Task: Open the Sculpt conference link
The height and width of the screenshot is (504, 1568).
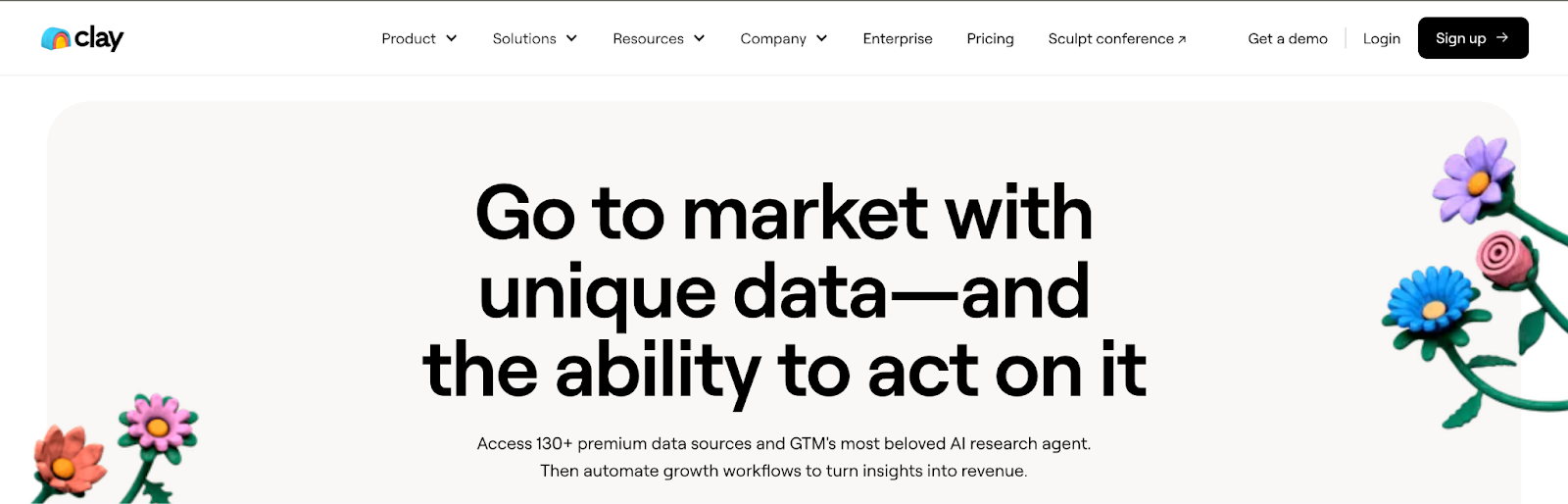Action: pos(1110,38)
